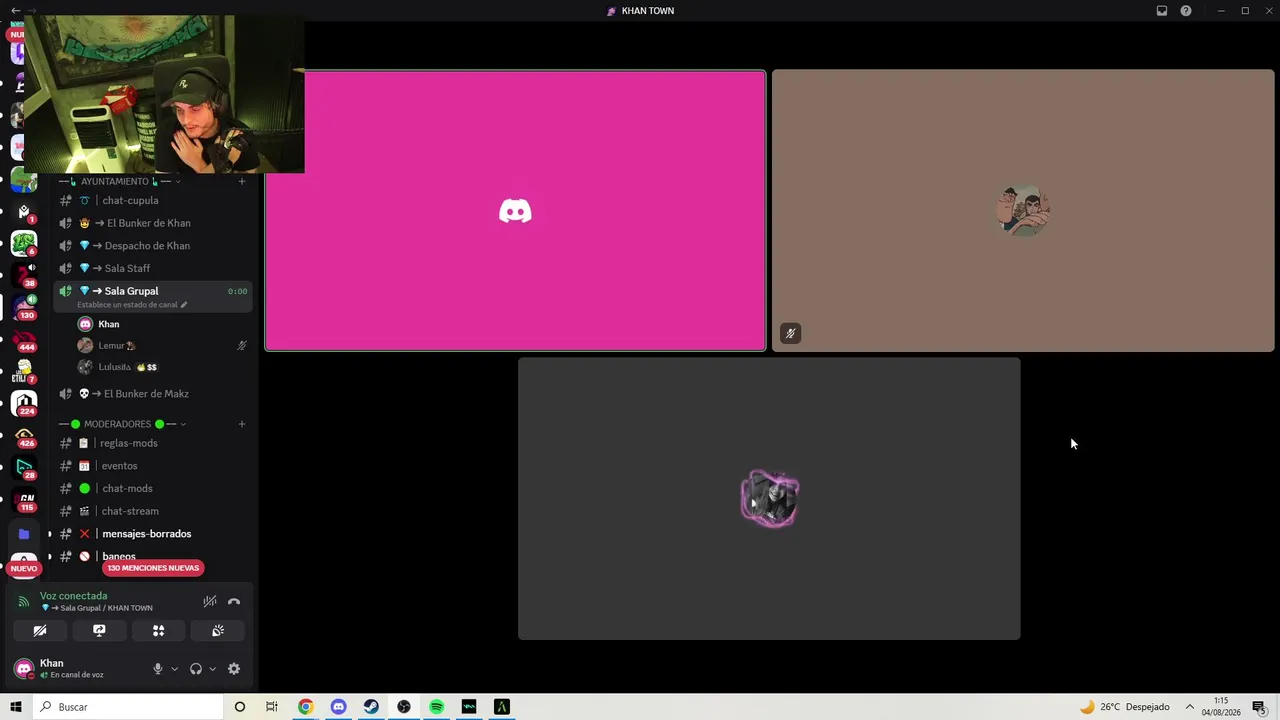Open the chat-mods channel

[152, 489]
